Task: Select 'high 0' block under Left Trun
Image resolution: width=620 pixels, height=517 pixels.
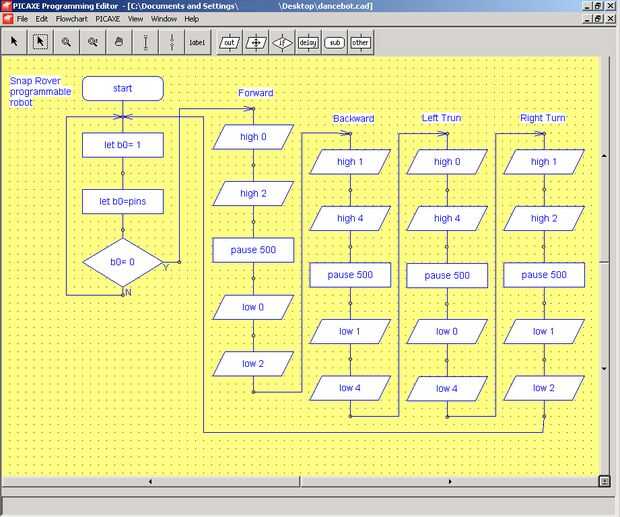Action: click(x=447, y=162)
